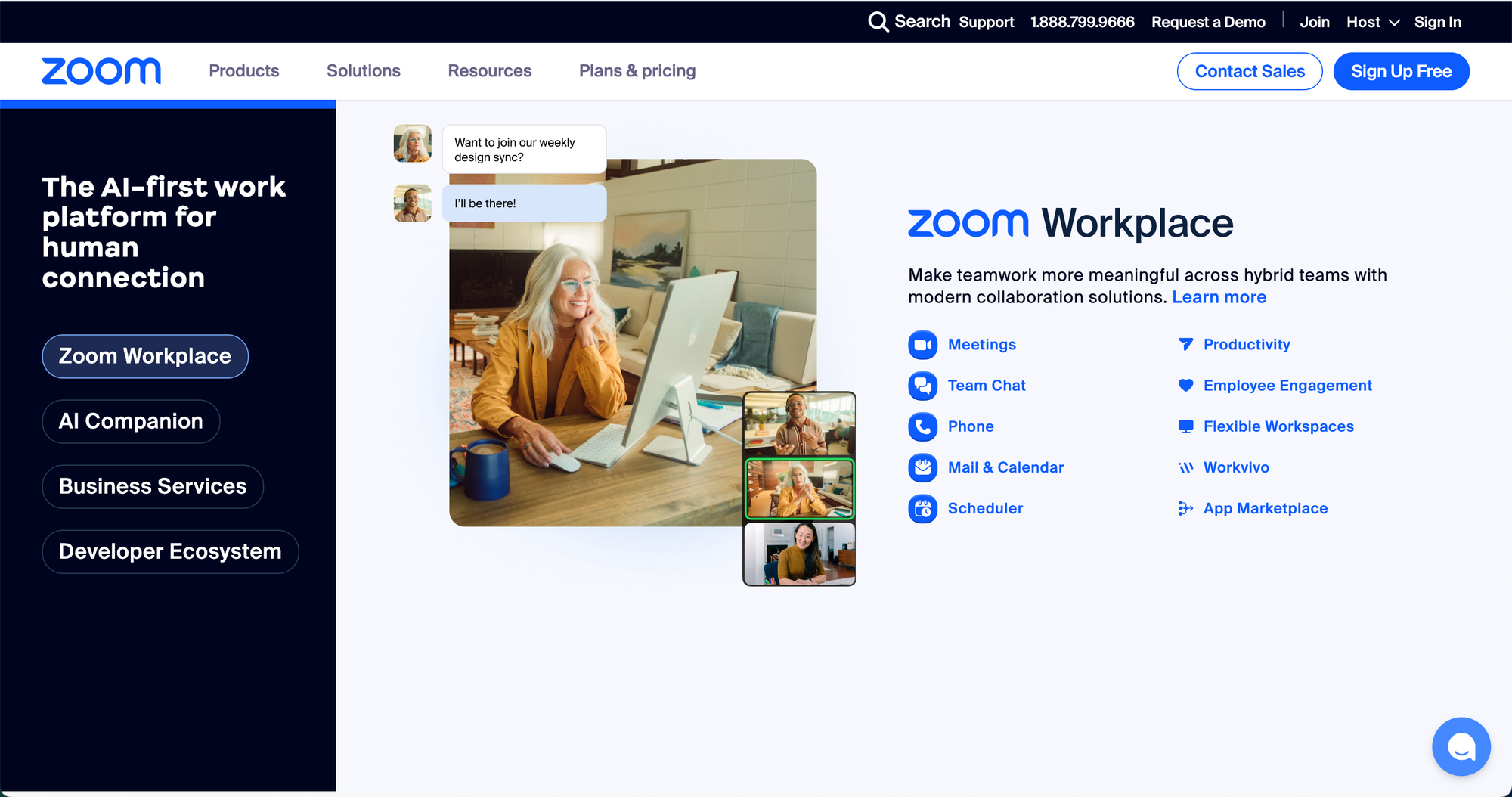This screenshot has width=1512, height=797.
Task: Click the App Marketplace nodes icon
Action: pyautogui.click(x=1185, y=508)
